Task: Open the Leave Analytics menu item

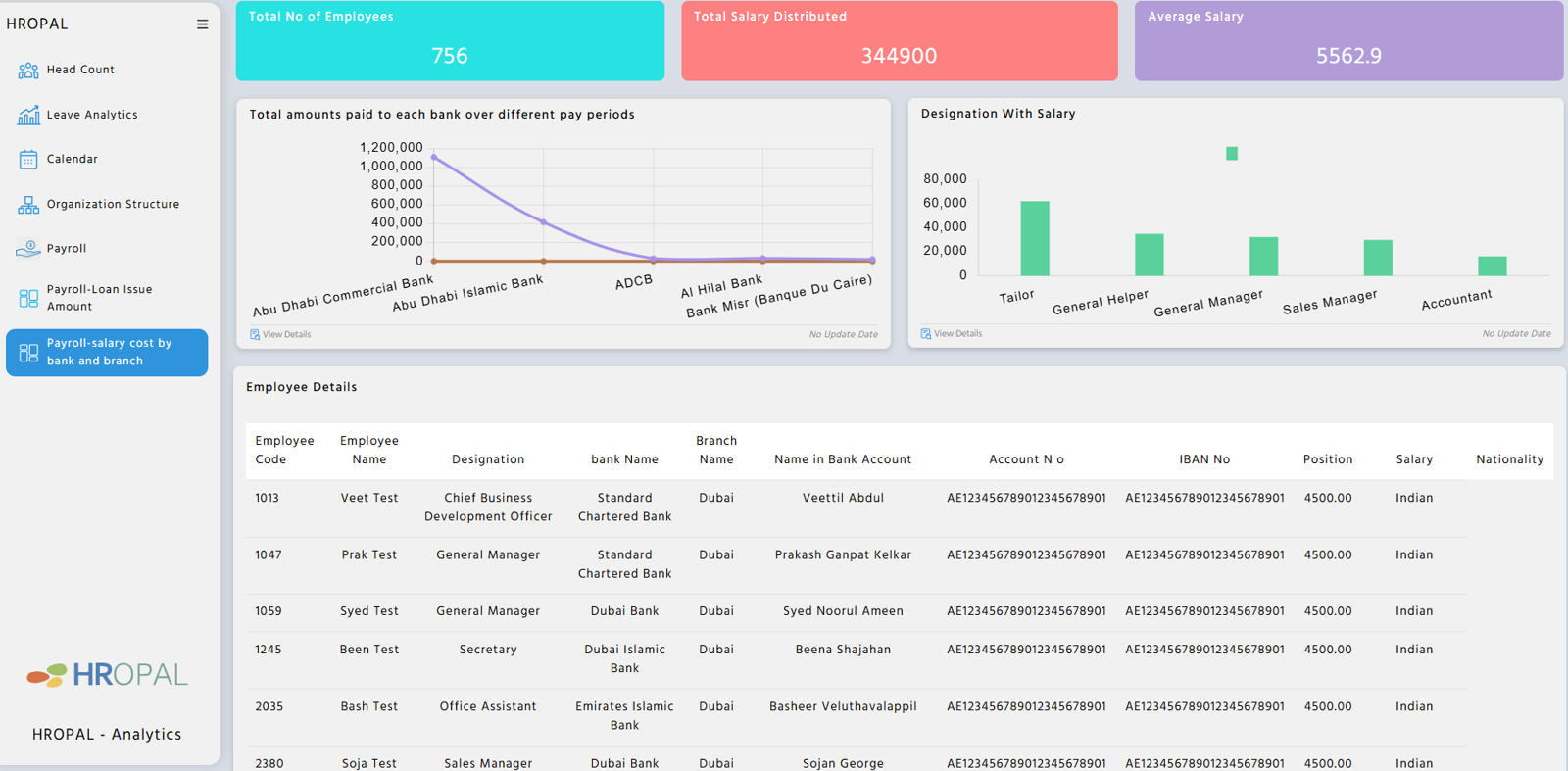Action: pyautogui.click(x=92, y=115)
